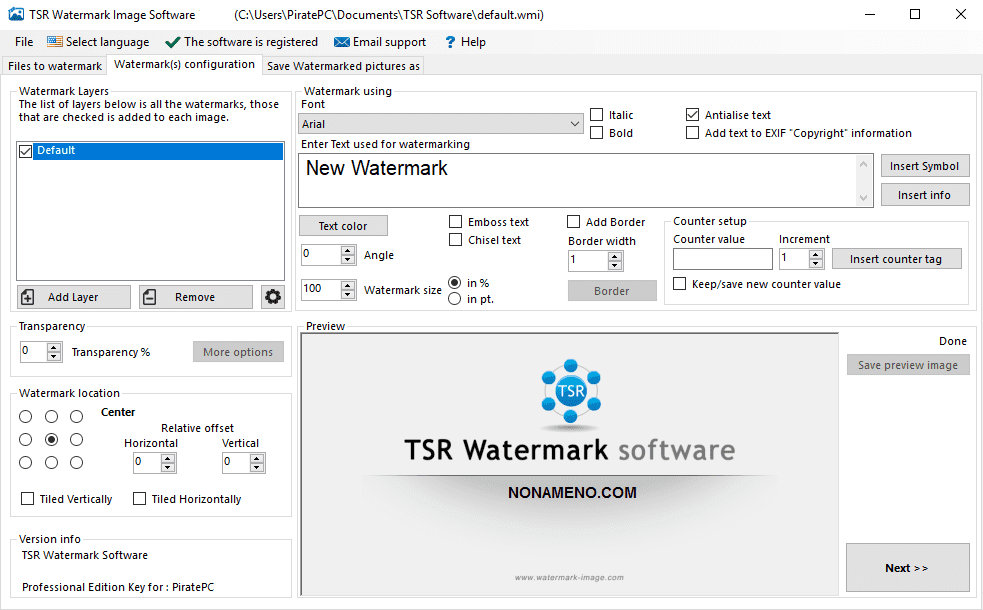
Task: Click The software is registered item
Action: coord(241,42)
